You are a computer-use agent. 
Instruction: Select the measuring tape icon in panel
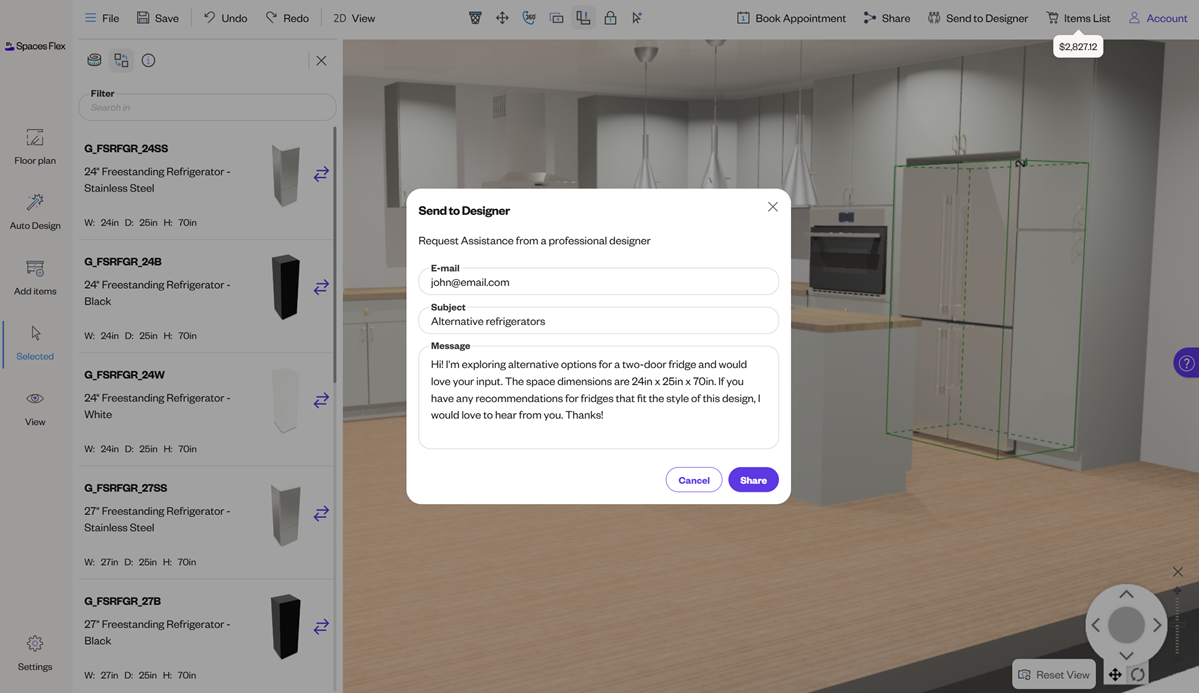(x=94, y=60)
